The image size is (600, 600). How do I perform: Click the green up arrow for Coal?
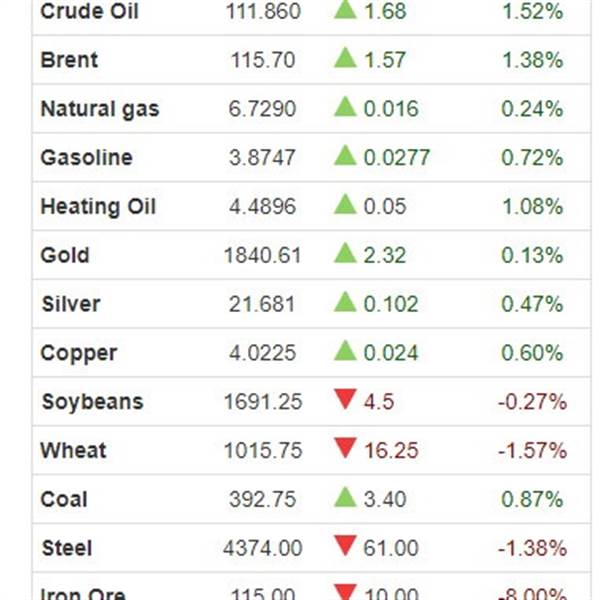(x=345, y=497)
